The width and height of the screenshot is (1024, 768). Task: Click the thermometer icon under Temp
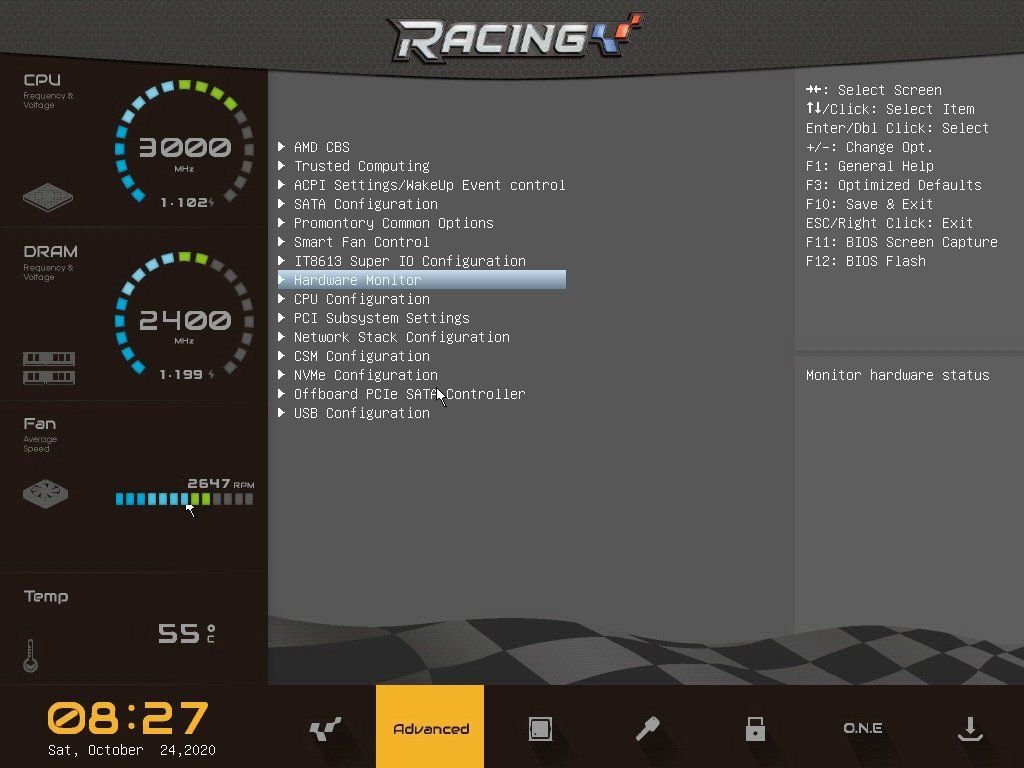(x=31, y=655)
